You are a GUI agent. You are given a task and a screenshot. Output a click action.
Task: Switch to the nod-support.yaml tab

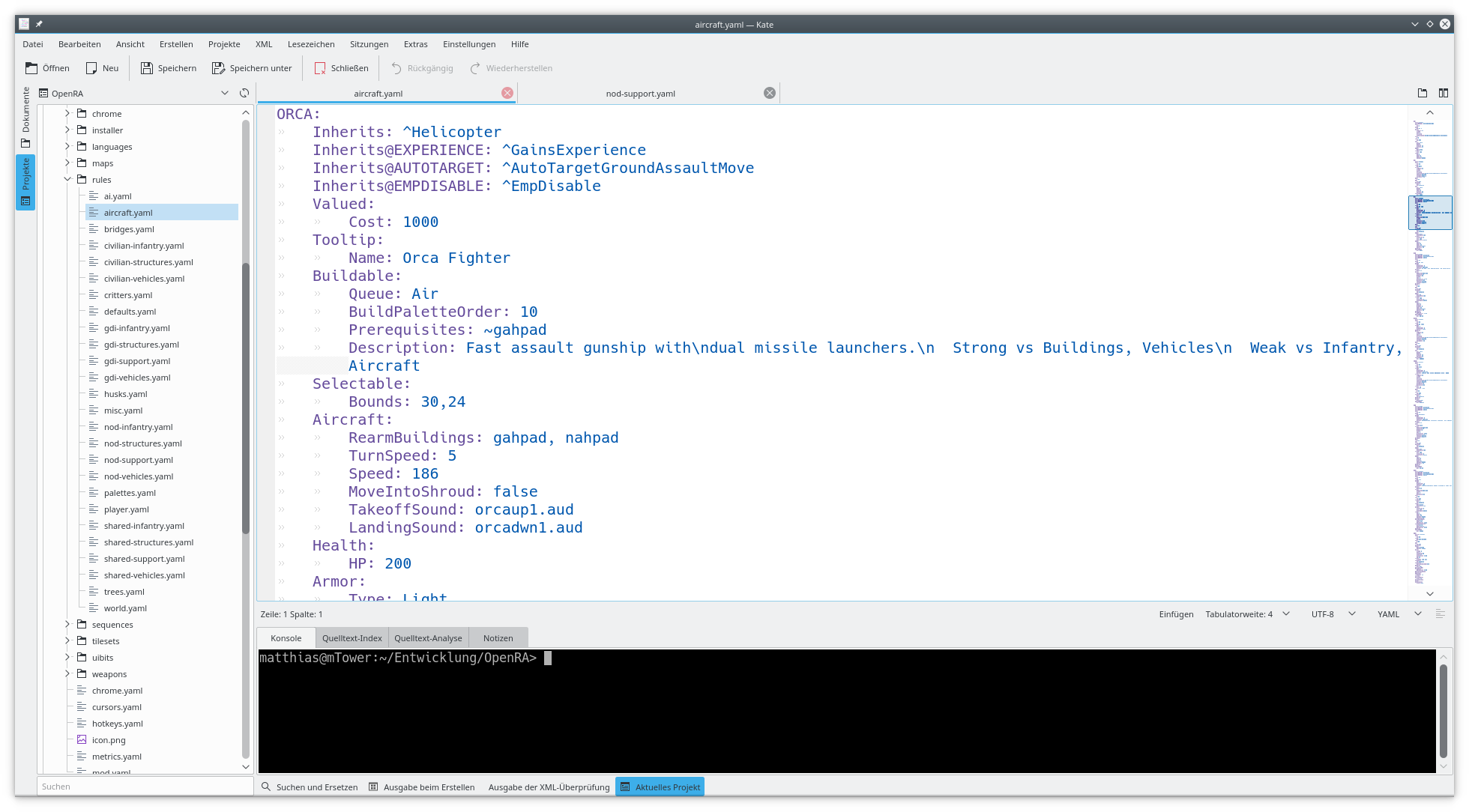[x=640, y=94]
